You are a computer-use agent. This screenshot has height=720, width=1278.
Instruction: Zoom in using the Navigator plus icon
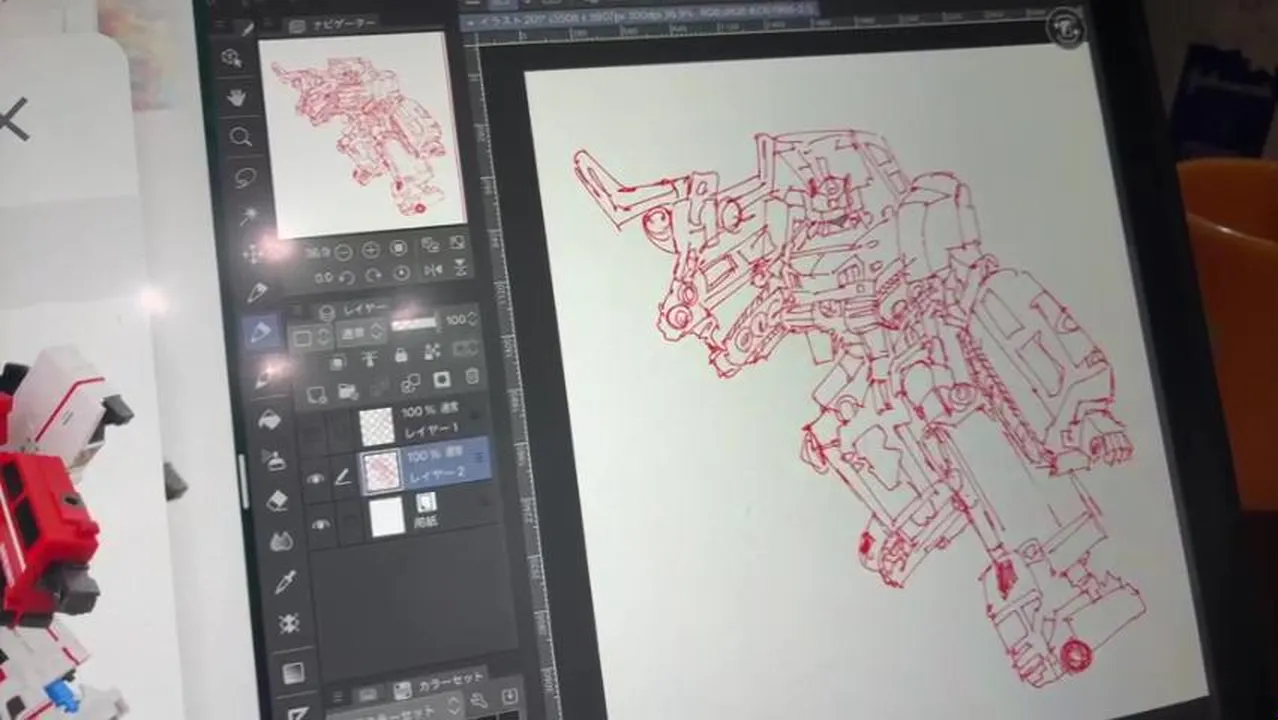tap(371, 250)
